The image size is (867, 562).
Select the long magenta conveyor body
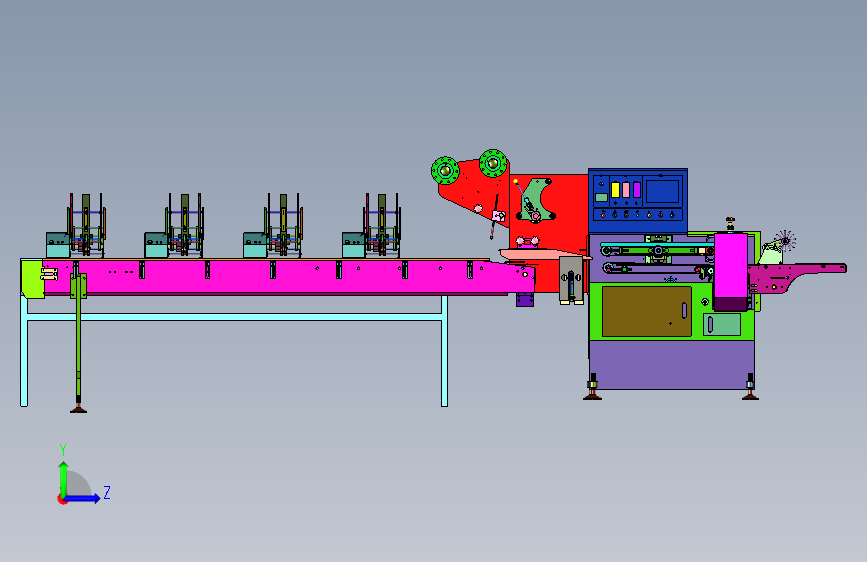[288, 276]
